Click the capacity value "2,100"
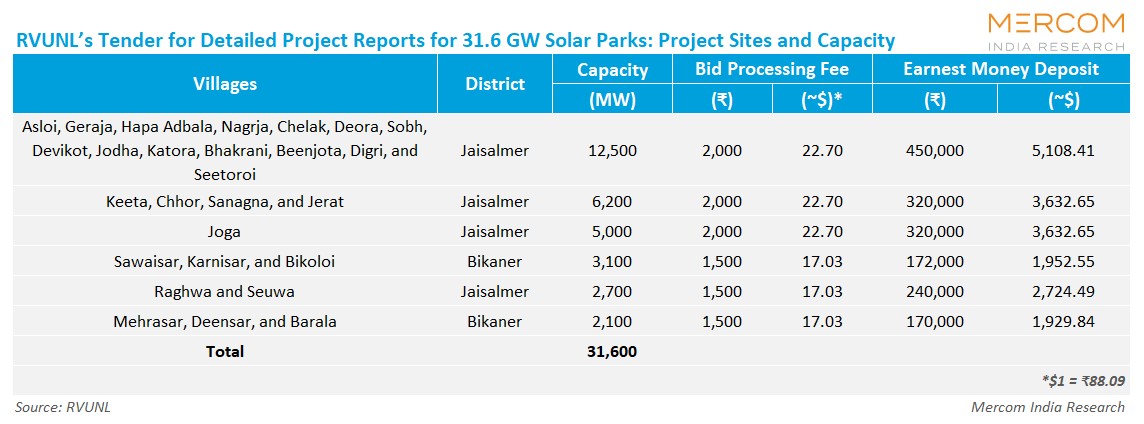The image size is (1144, 424). pyautogui.click(x=612, y=321)
